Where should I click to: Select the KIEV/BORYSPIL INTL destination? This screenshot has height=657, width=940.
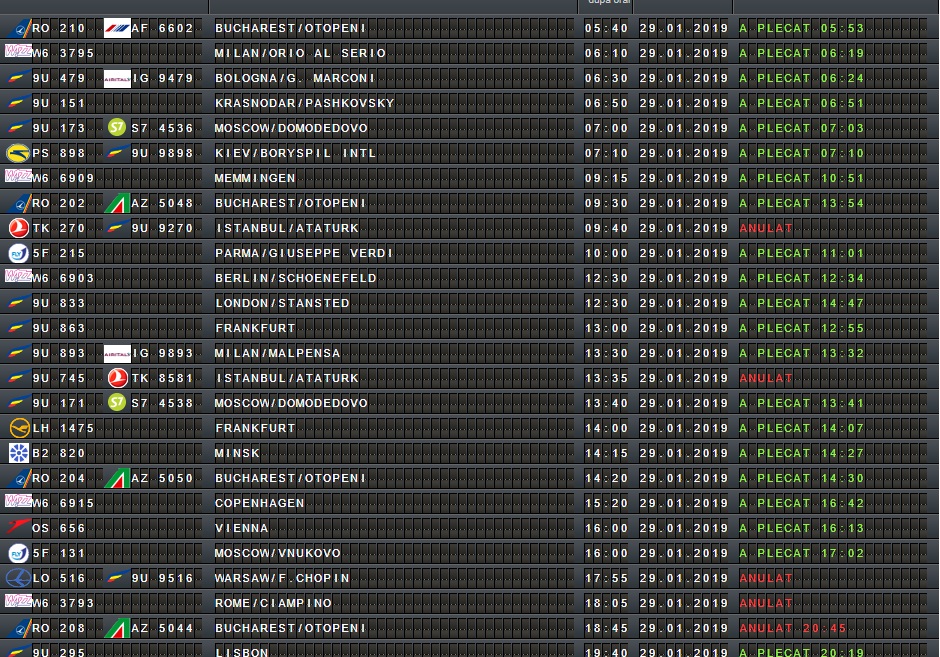point(296,153)
